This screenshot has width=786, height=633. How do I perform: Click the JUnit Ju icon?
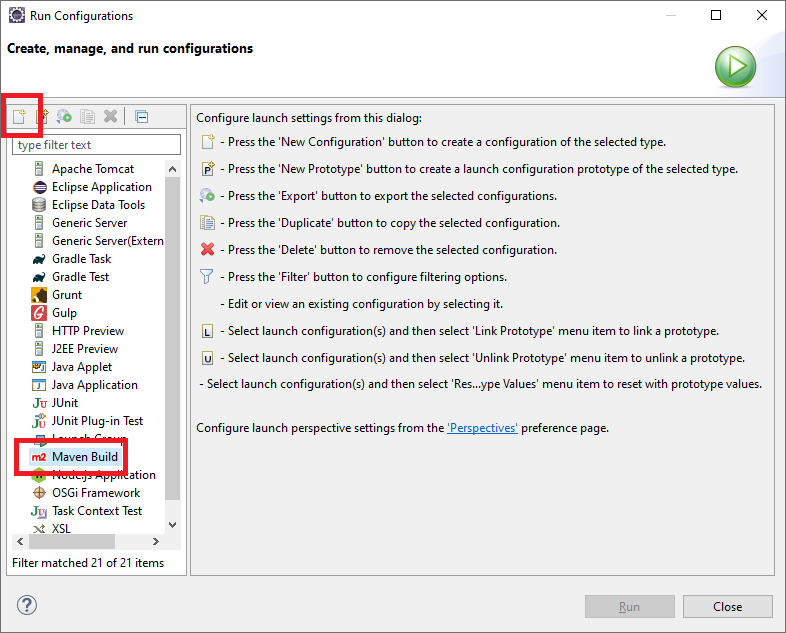40,403
